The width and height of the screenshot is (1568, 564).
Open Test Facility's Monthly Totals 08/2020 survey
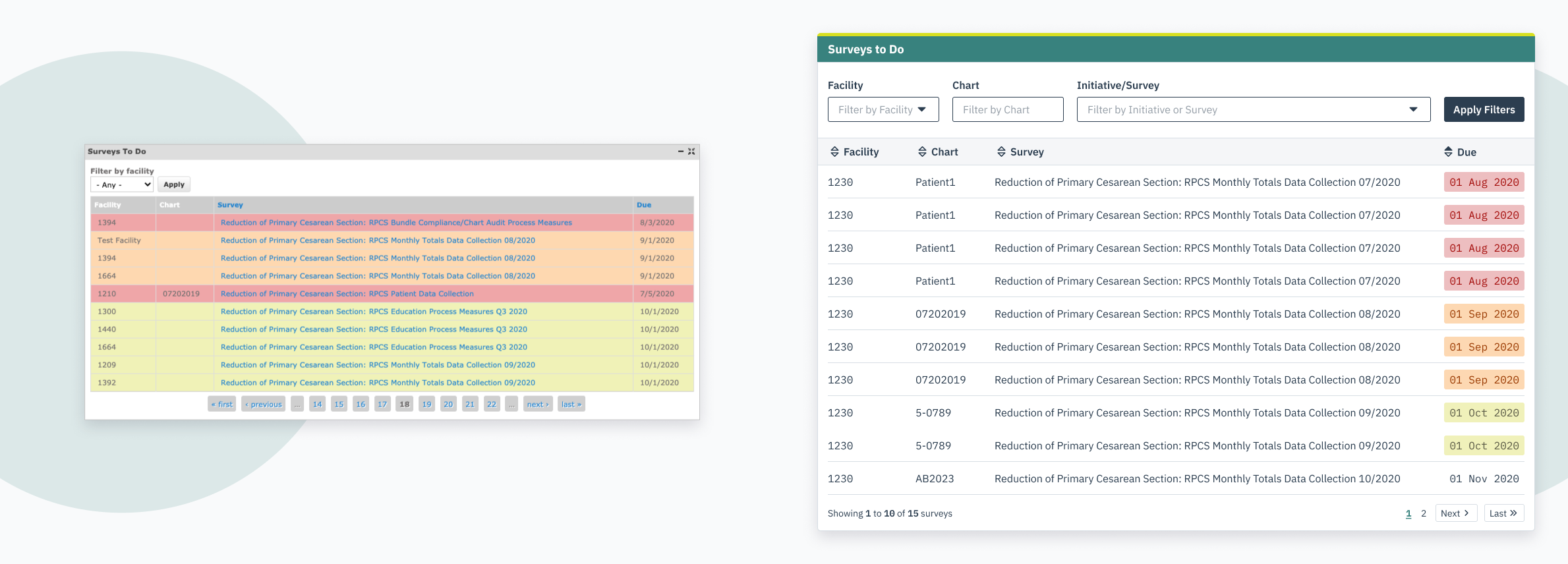click(378, 240)
